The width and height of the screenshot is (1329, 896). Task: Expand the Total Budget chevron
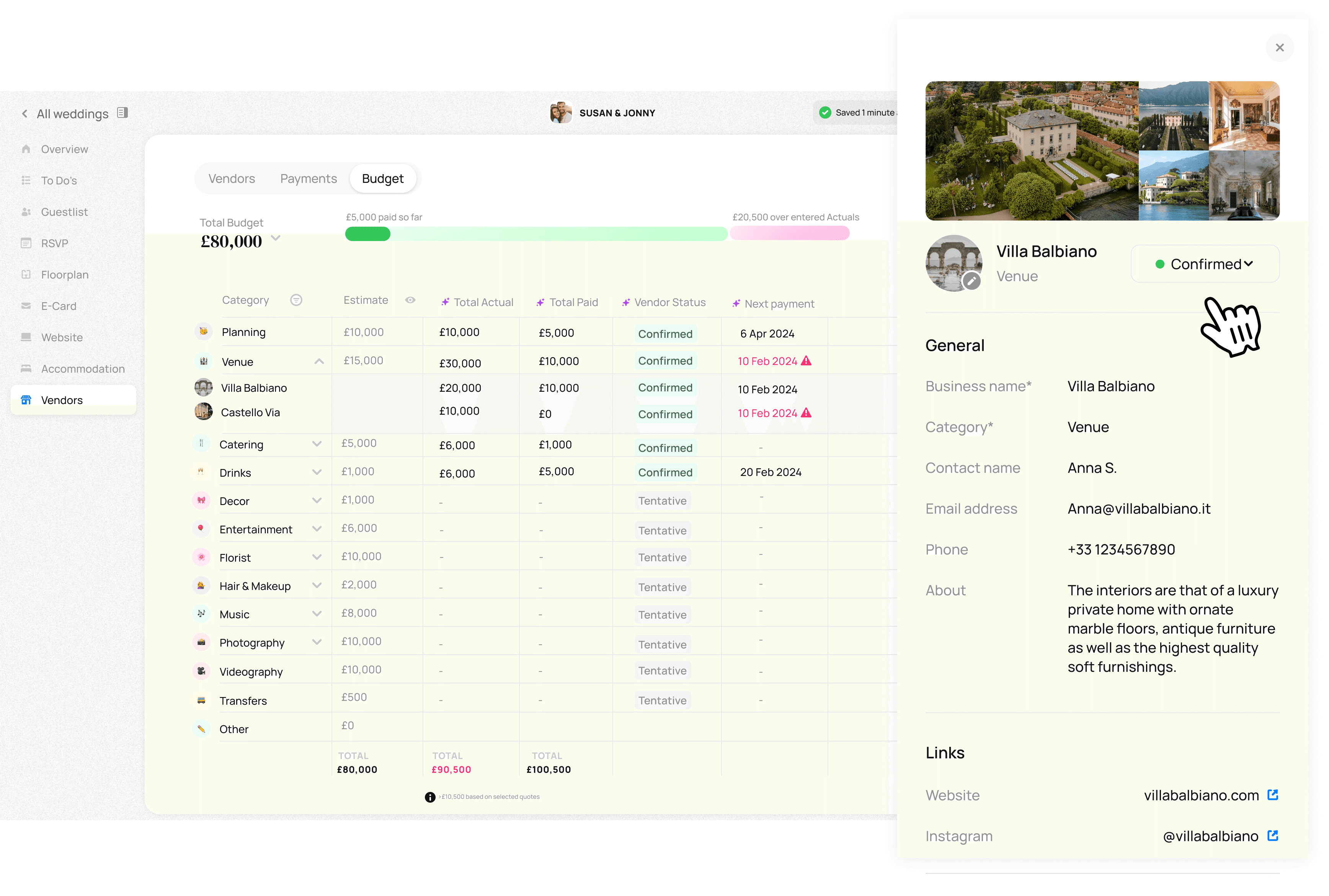(x=276, y=238)
